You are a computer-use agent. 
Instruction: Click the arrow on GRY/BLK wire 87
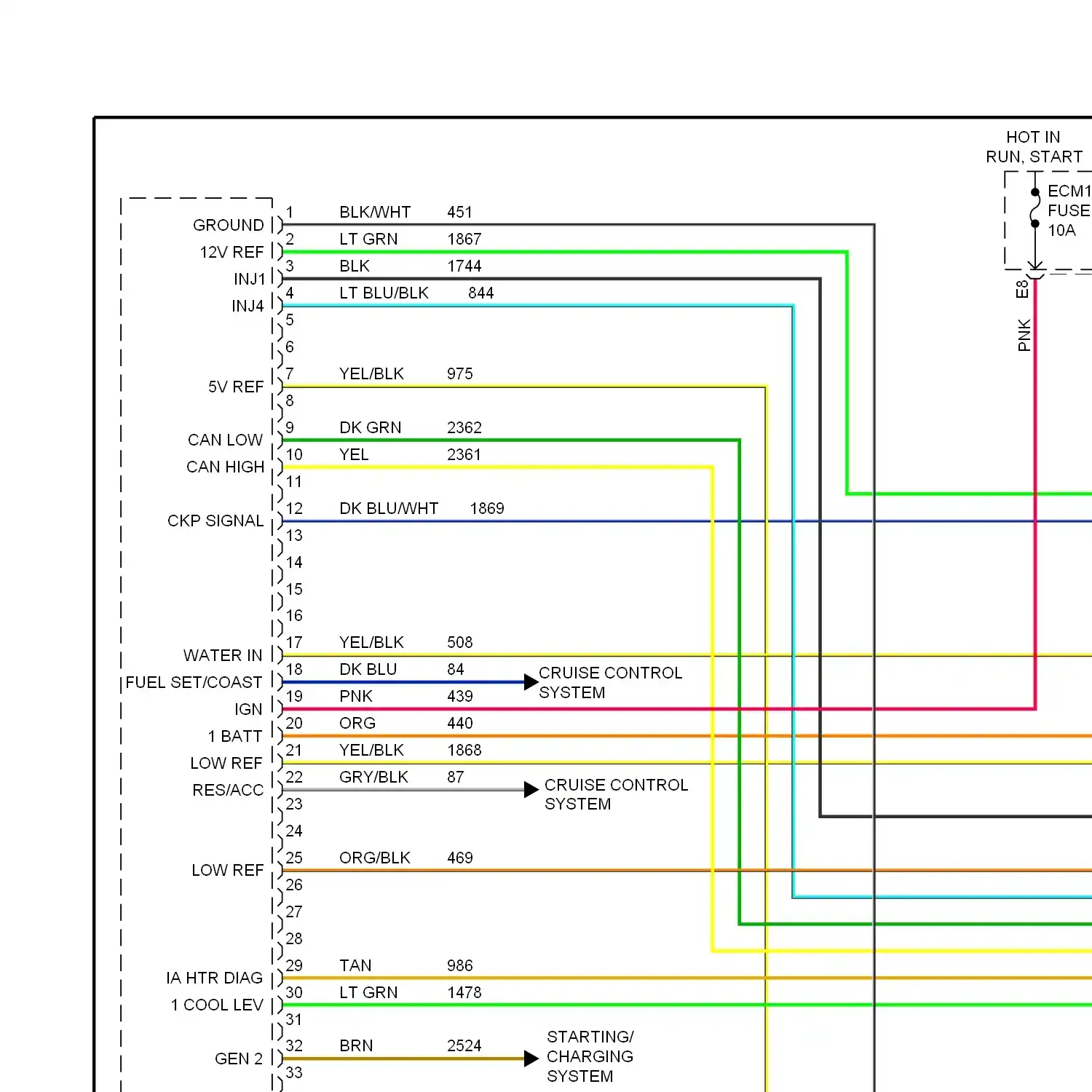(531, 790)
